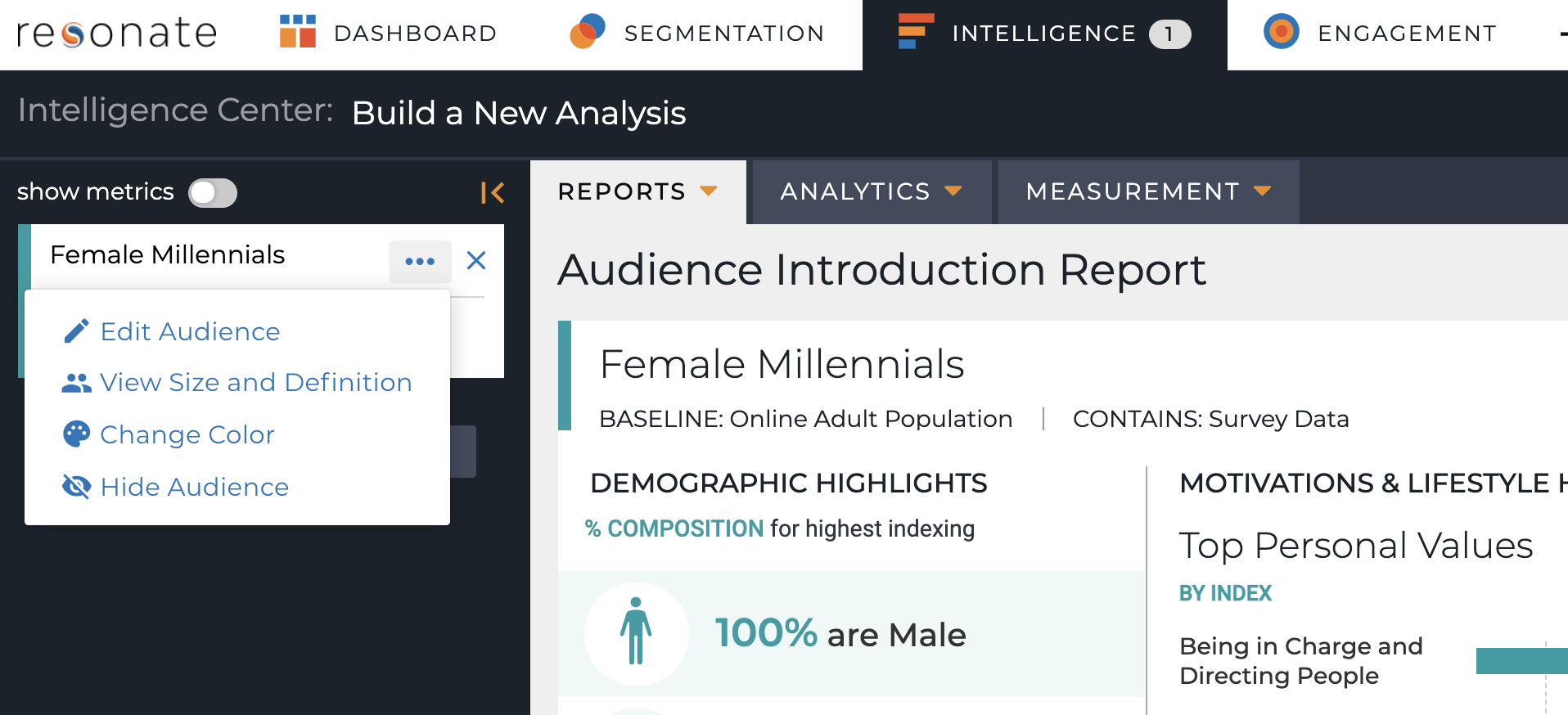Expand the Analytics dropdown arrow
The width and height of the screenshot is (1568, 715).
(x=953, y=191)
